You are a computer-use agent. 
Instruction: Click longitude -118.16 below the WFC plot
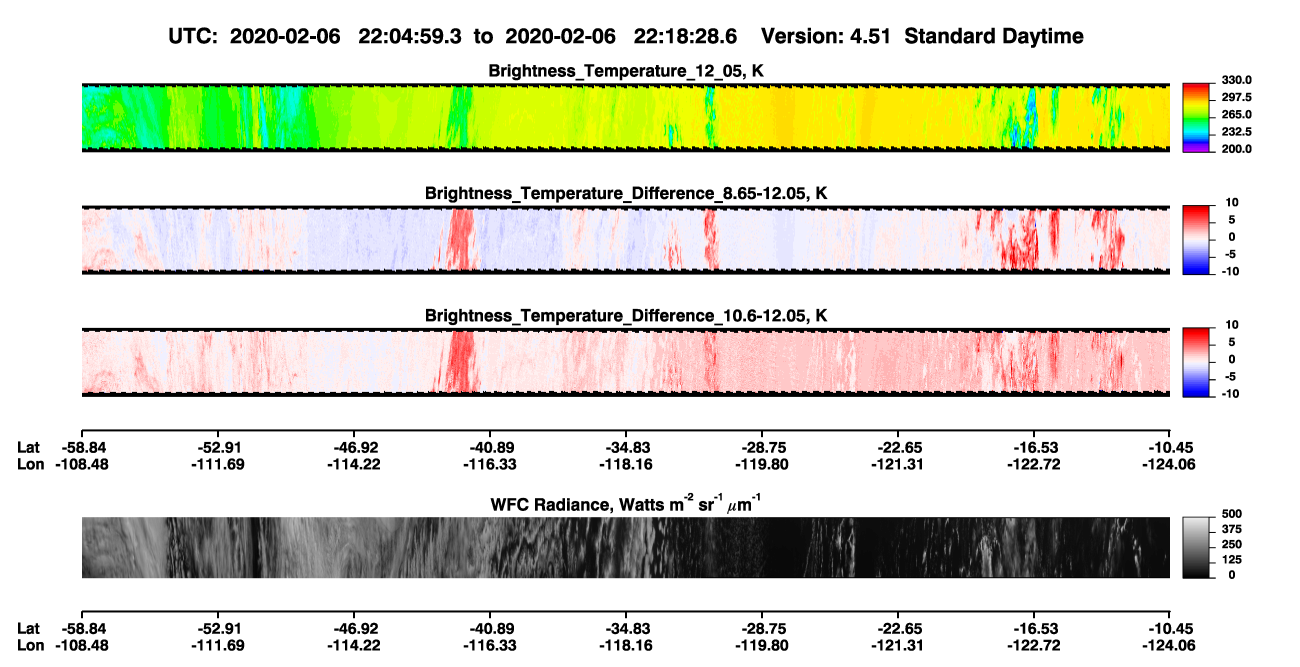coord(626,644)
